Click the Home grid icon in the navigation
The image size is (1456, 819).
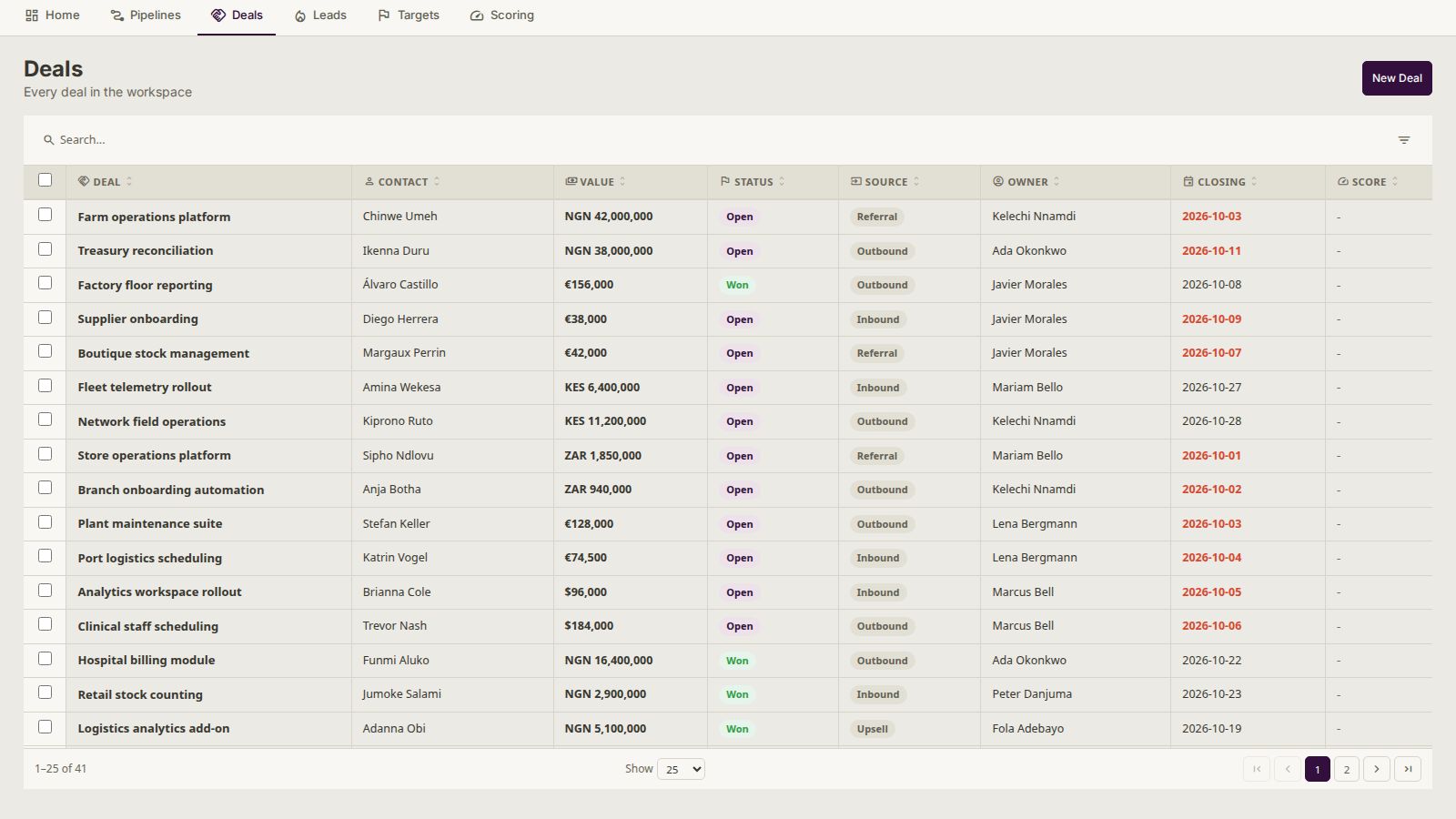point(32,15)
